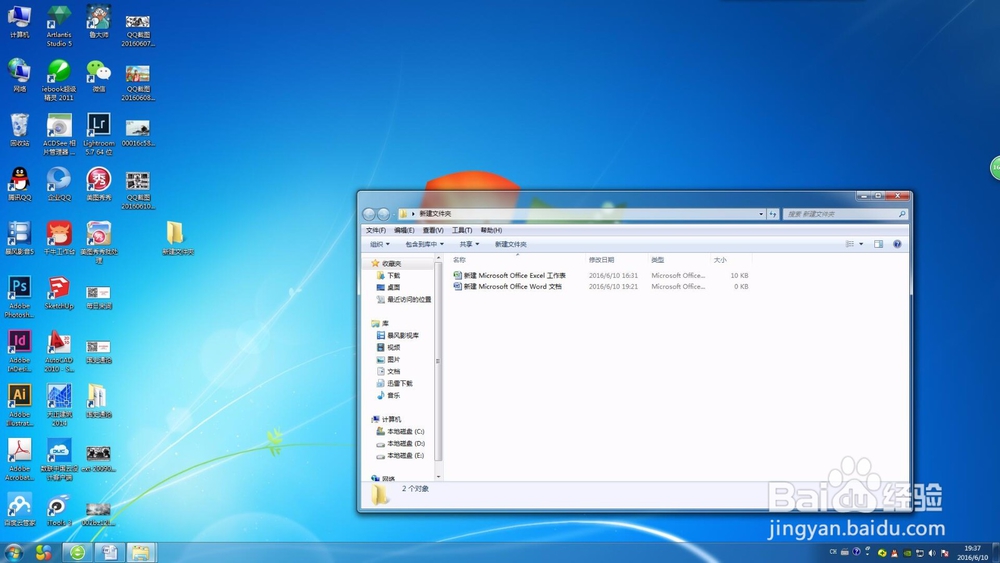Viewport: 1000px width, 563px height.
Task: Launch Lightroom 5.7 64-bit shortcut
Action: (x=98, y=134)
